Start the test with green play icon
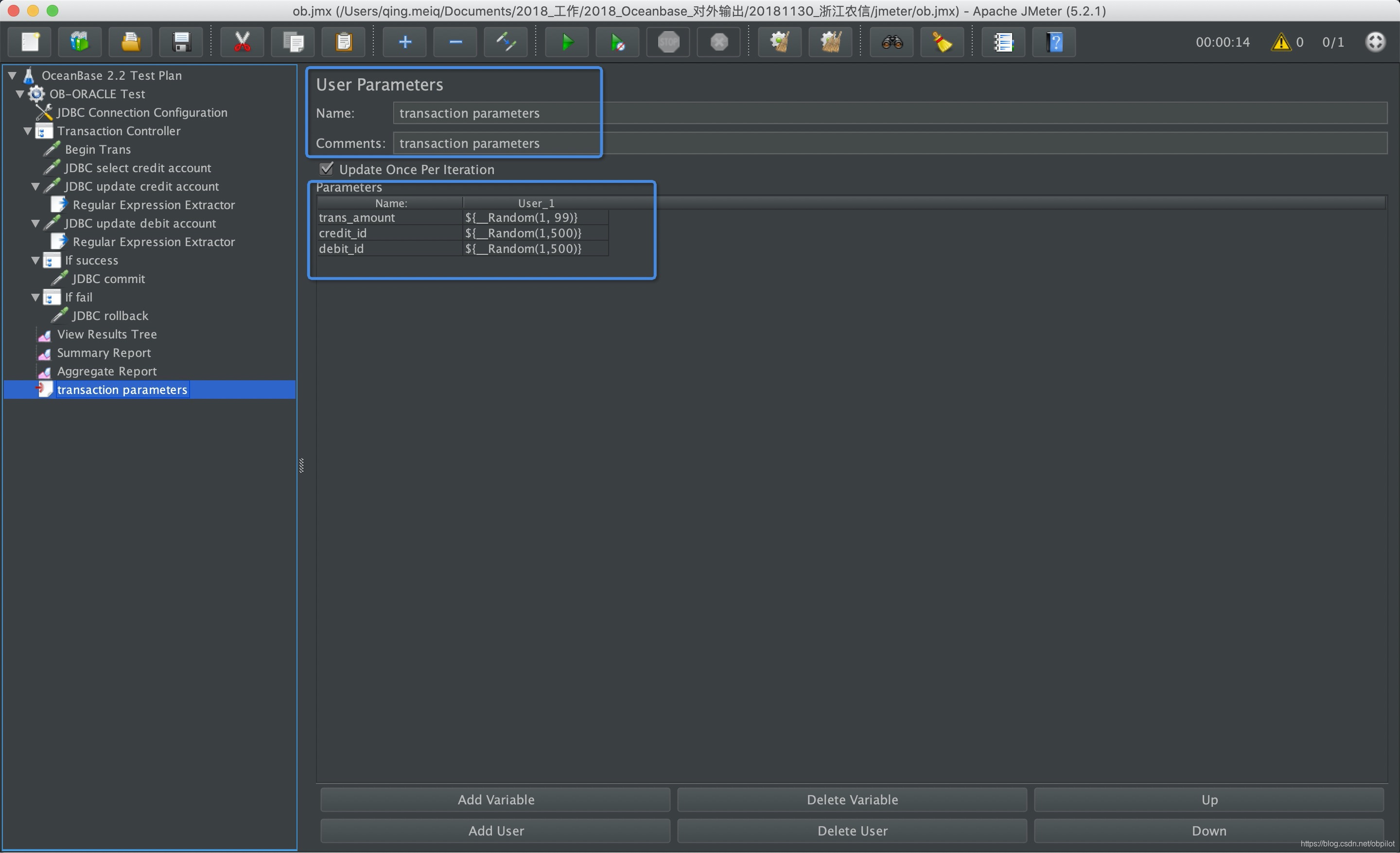 [567, 42]
